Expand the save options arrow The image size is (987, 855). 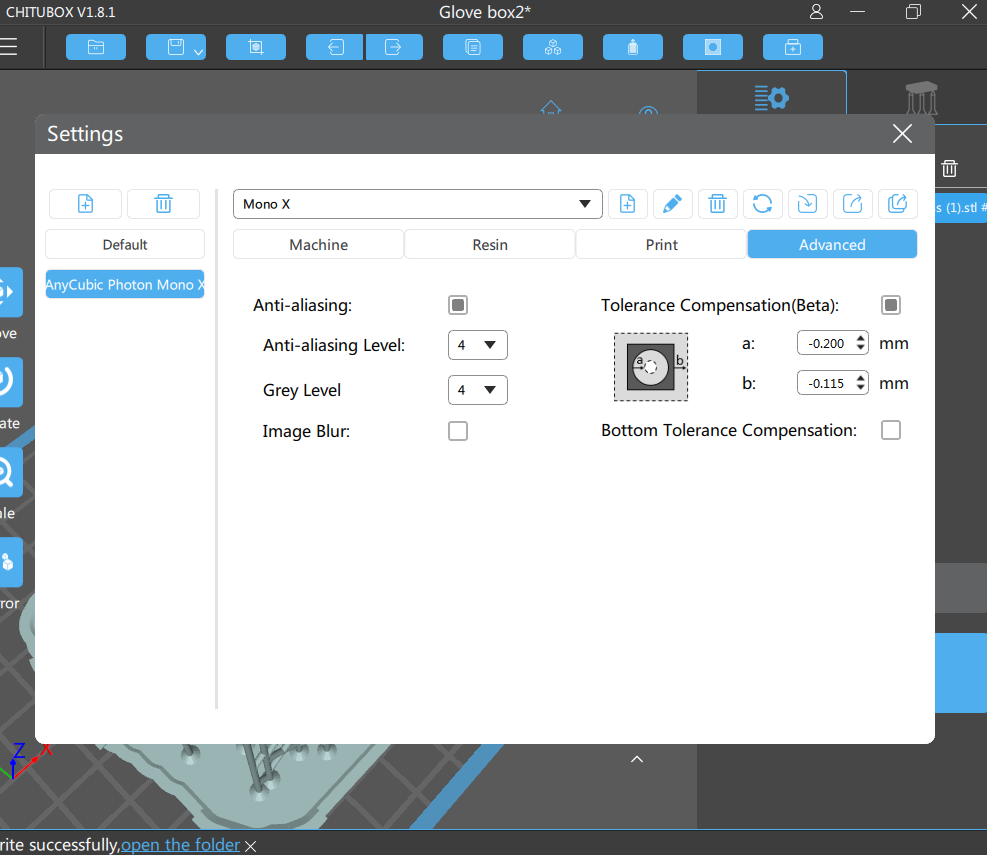tap(198, 52)
